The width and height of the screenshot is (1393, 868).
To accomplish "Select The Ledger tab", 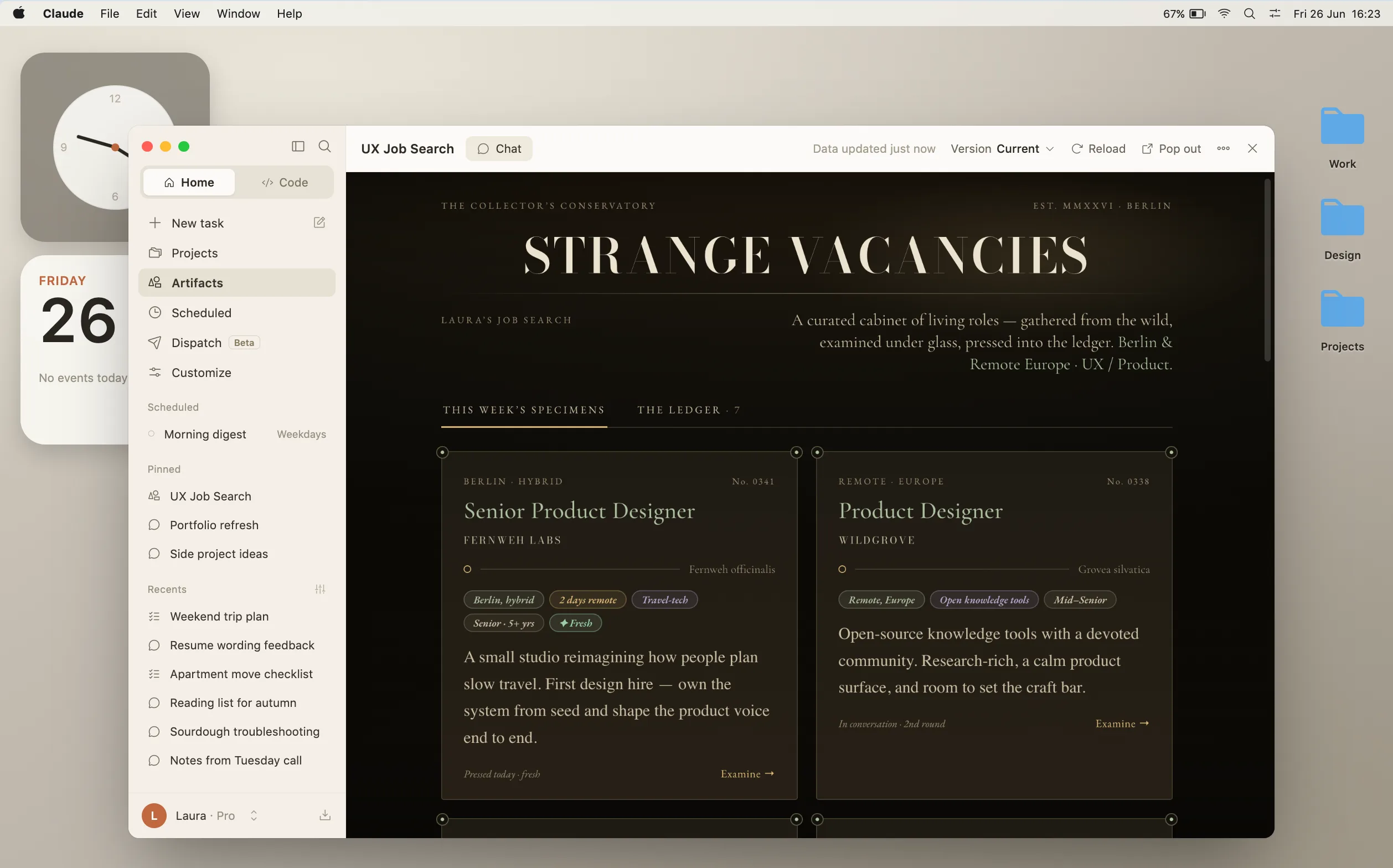I will coord(688,410).
